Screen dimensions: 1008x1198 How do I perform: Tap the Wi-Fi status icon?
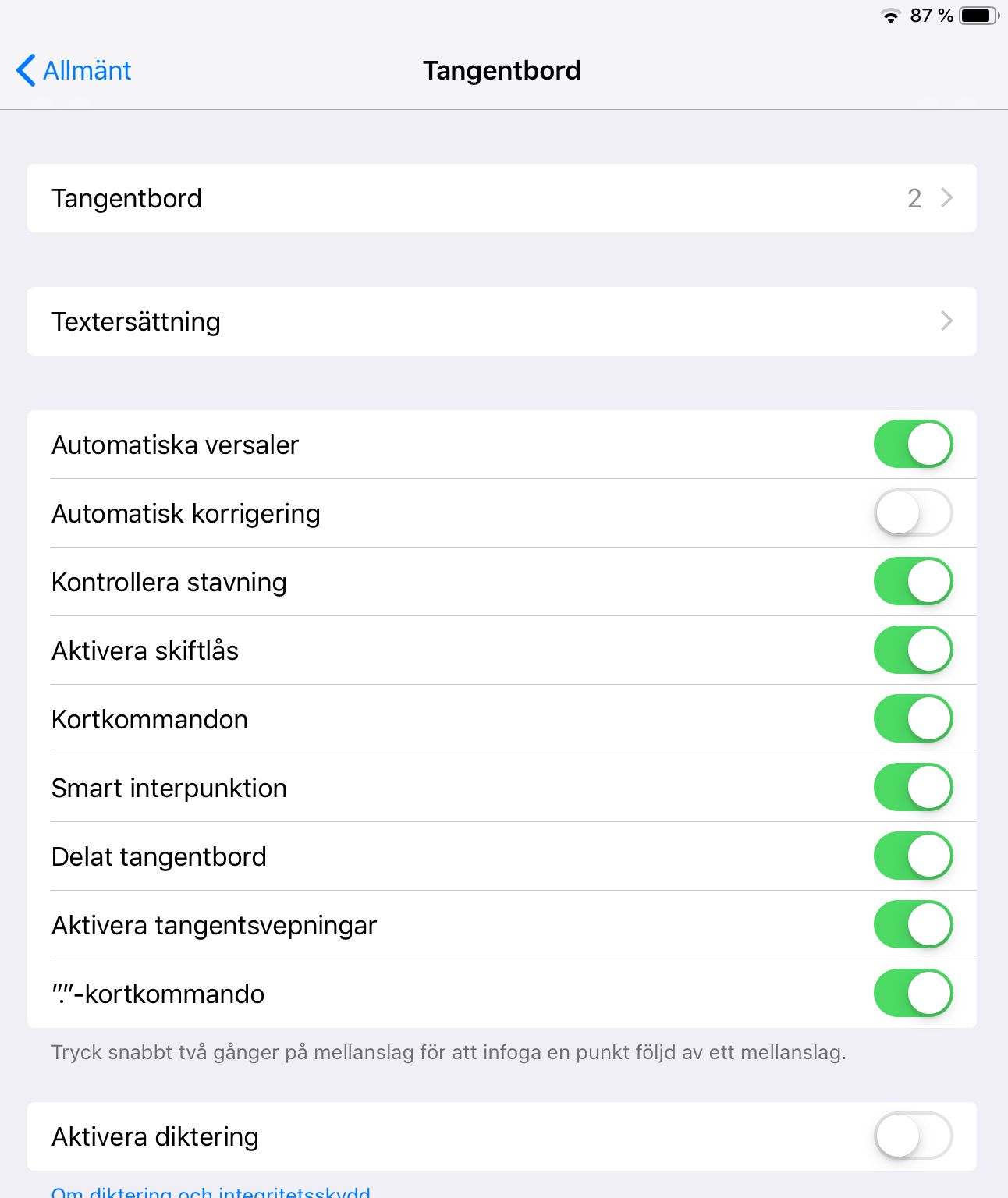click(x=890, y=16)
